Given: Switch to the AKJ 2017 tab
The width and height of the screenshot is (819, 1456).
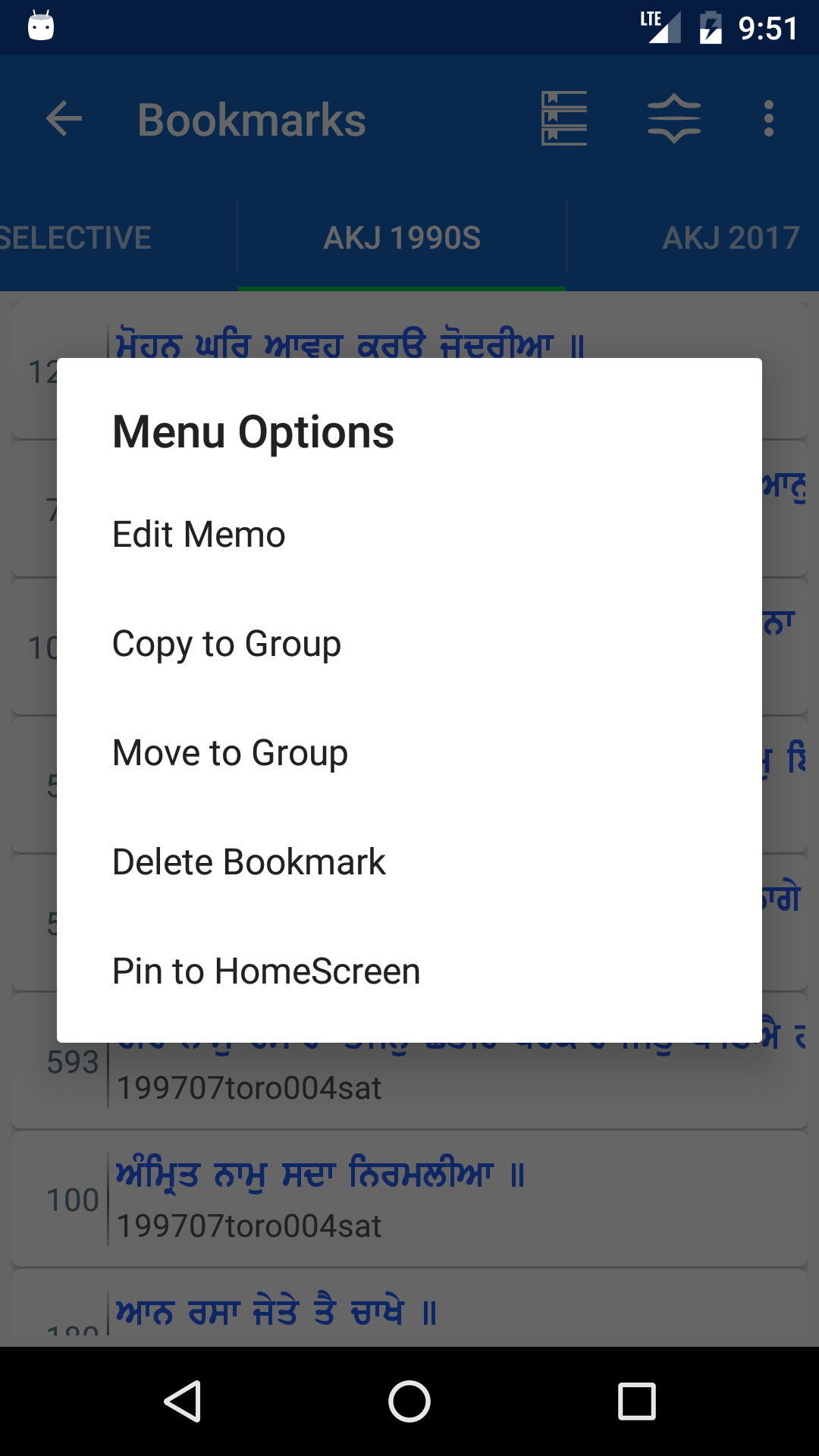Looking at the screenshot, I should 730,238.
